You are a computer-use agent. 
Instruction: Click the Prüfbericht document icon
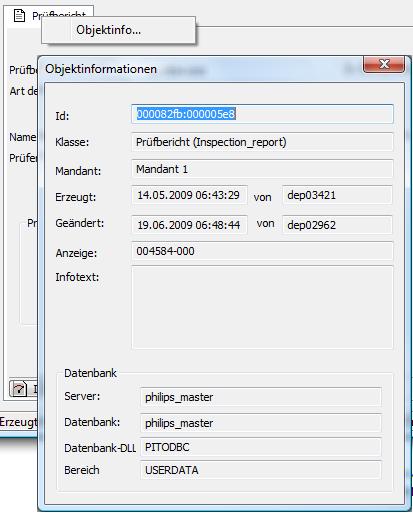coord(19,15)
